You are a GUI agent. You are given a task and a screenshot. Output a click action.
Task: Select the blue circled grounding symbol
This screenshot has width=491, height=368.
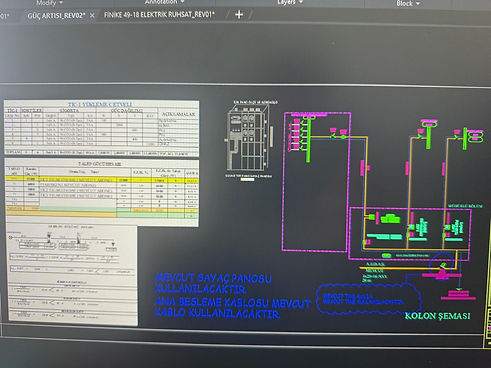(442, 266)
